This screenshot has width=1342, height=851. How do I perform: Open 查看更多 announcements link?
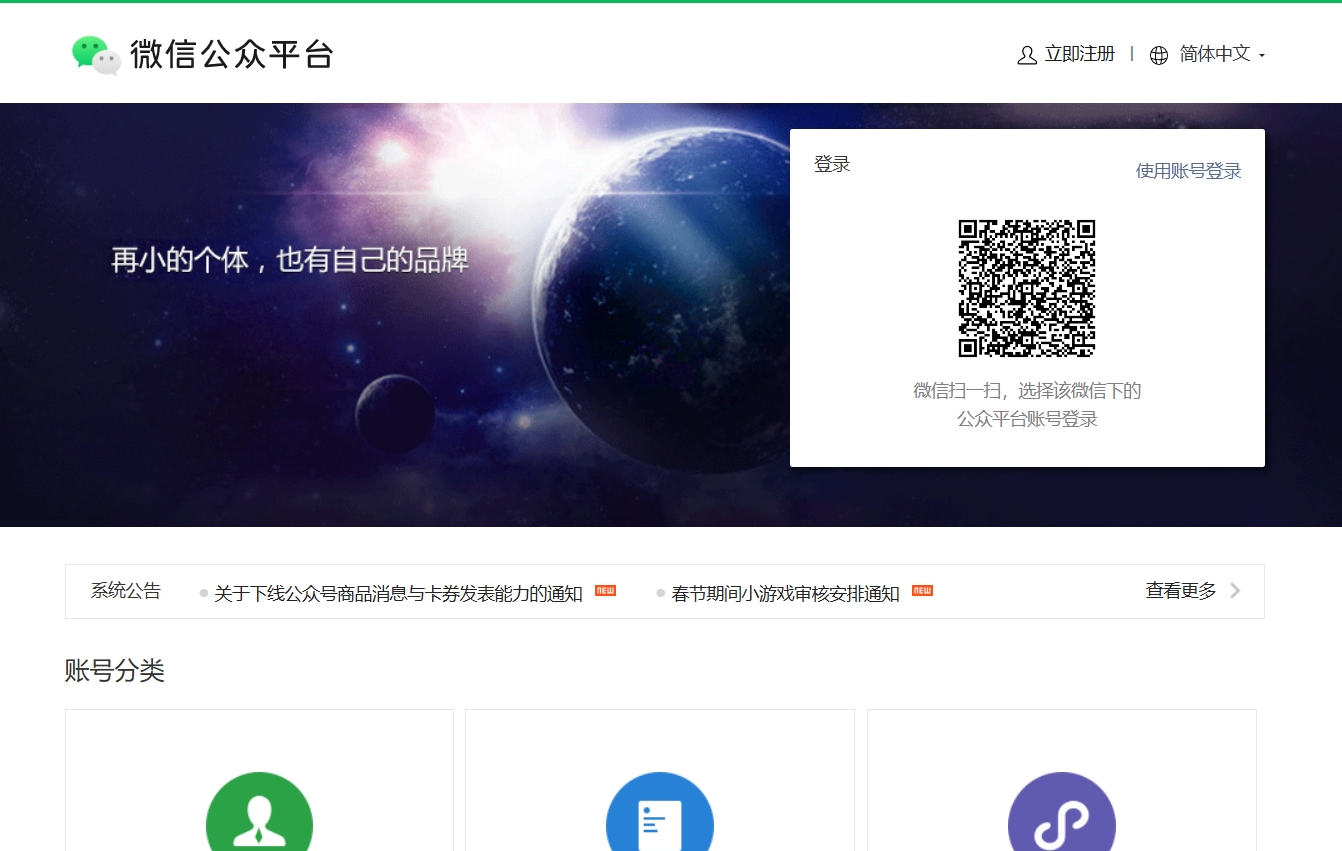[x=1181, y=591]
